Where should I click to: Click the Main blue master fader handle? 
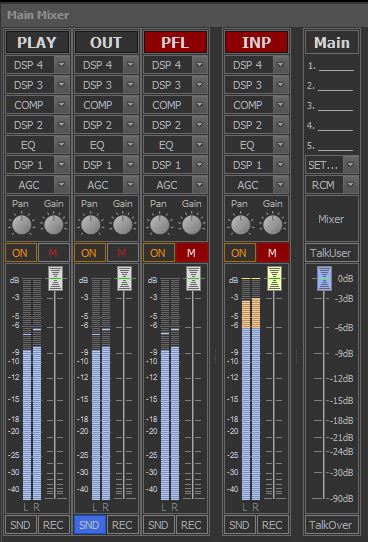tap(324, 278)
